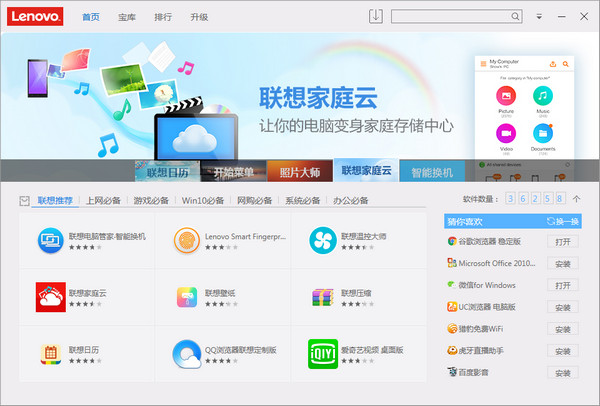Image resolution: width=600 pixels, height=406 pixels.
Task: Click 打开 for 谷歌浏览器 稳定版
Action: click(561, 241)
